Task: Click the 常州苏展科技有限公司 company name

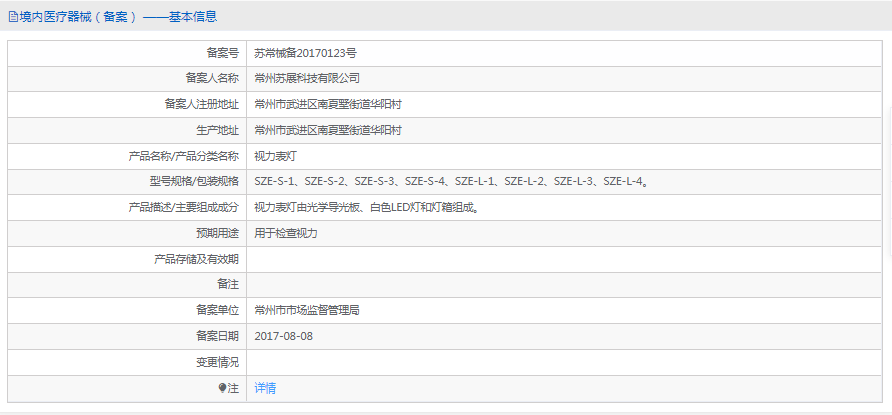Action: 307,79
